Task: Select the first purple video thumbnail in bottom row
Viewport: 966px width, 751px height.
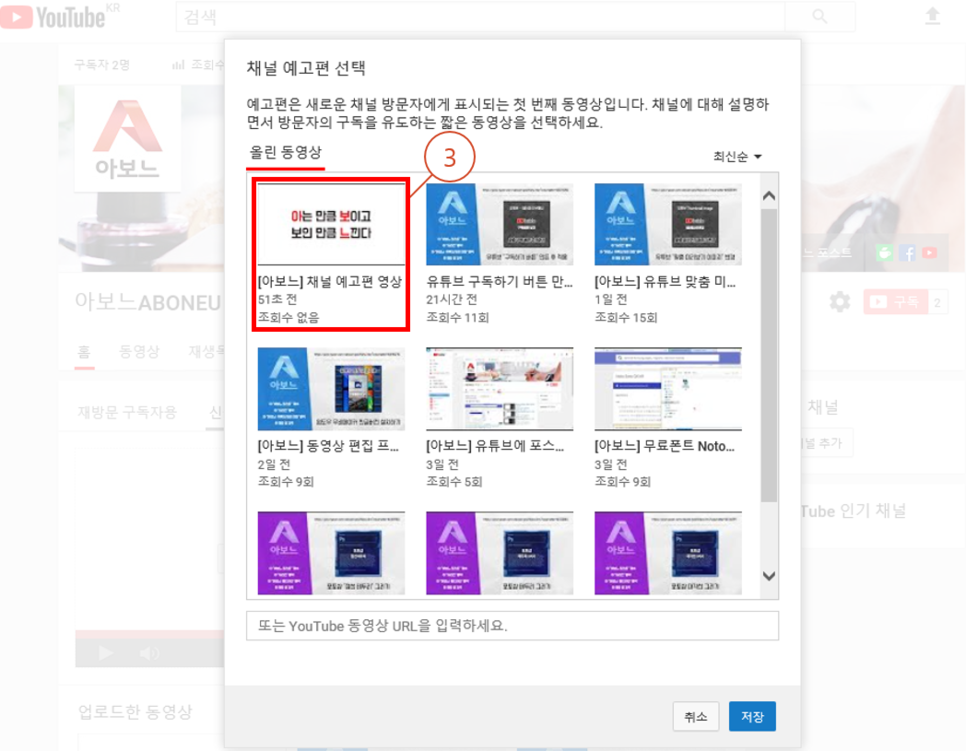Action: 331,553
